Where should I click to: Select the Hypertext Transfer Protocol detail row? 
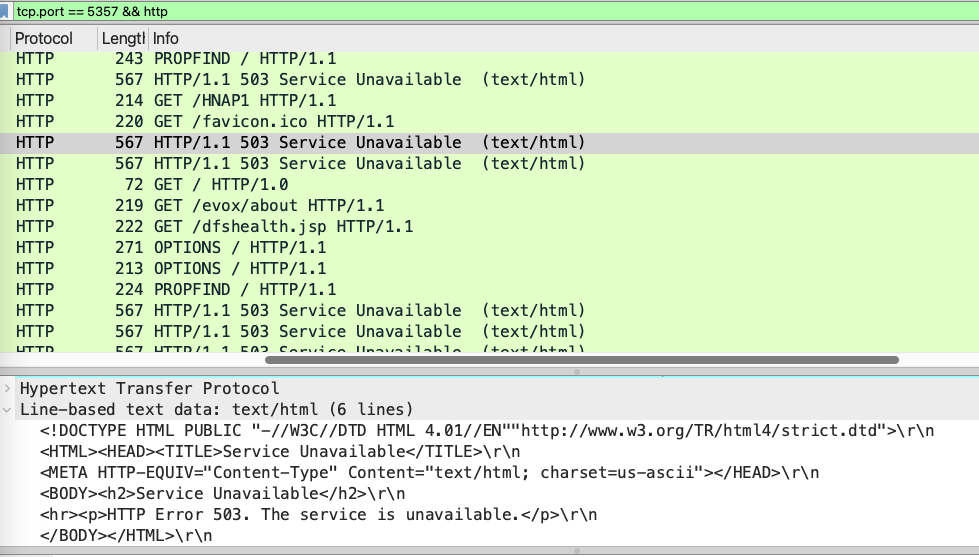[x=490, y=388]
